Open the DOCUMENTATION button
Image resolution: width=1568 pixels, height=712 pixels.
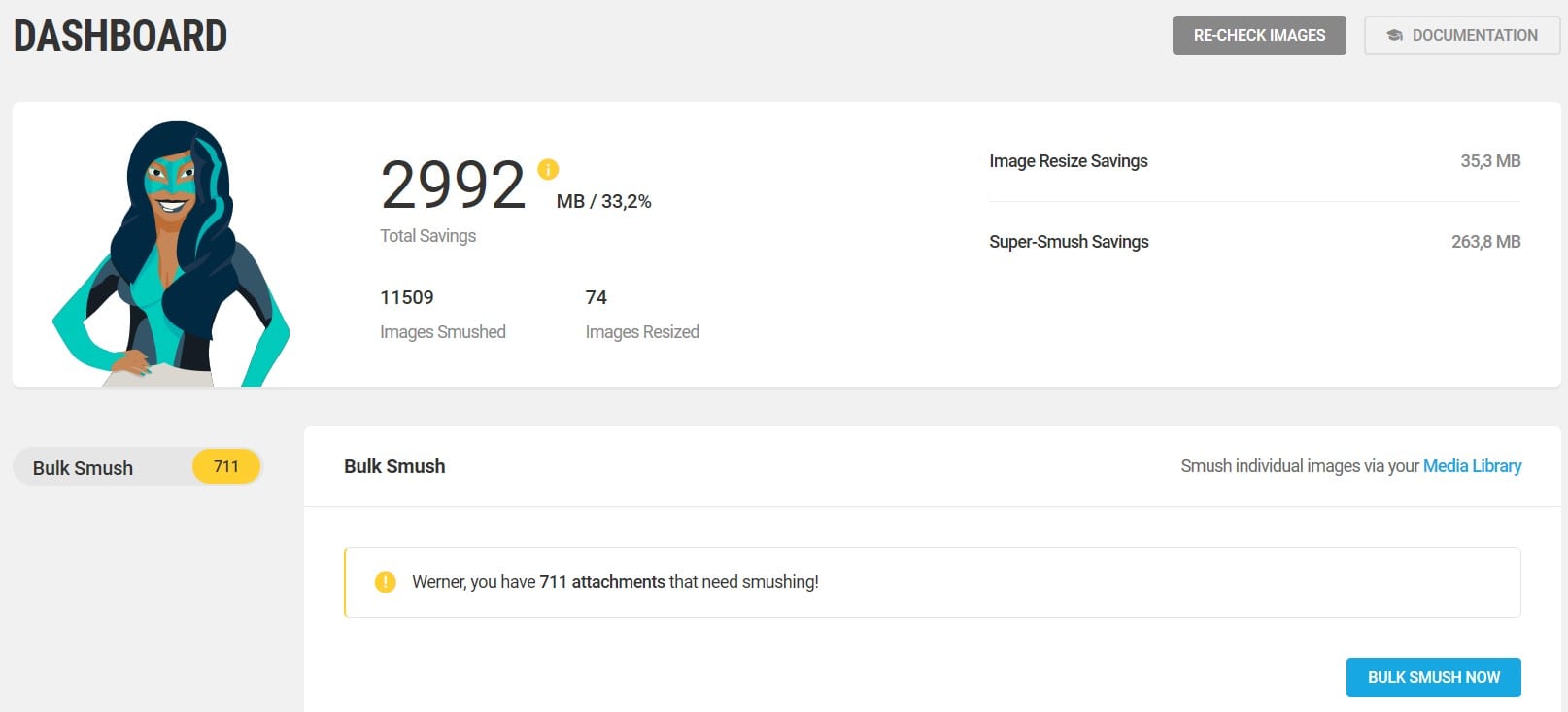pos(1461,36)
